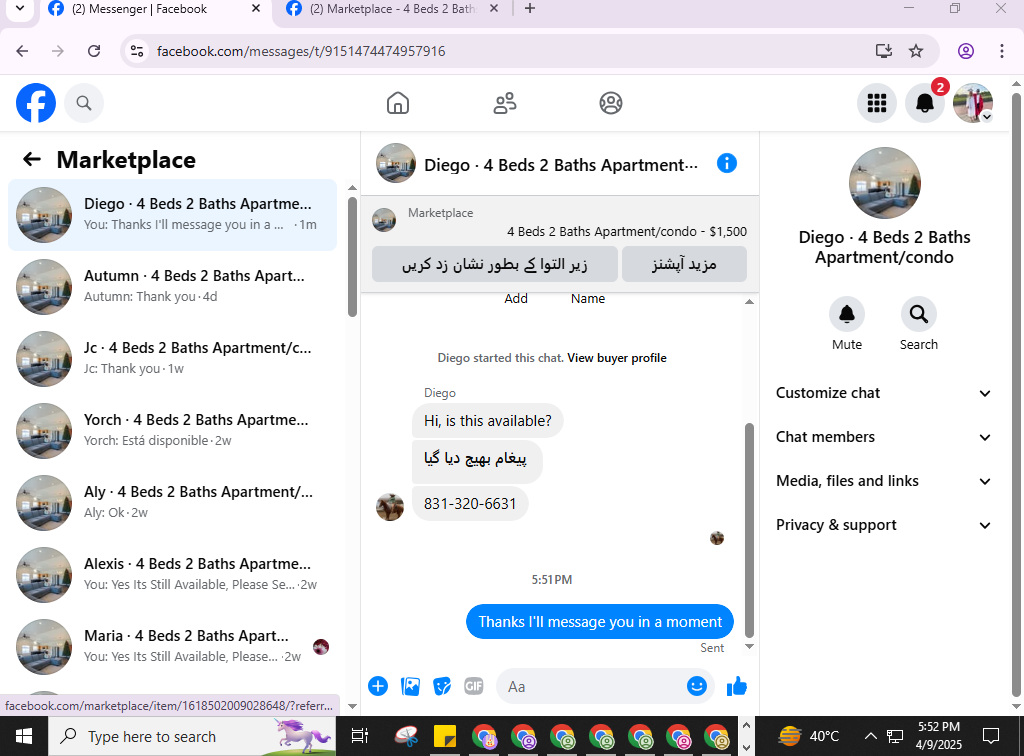Open the Alexis conversation

click(x=172, y=575)
